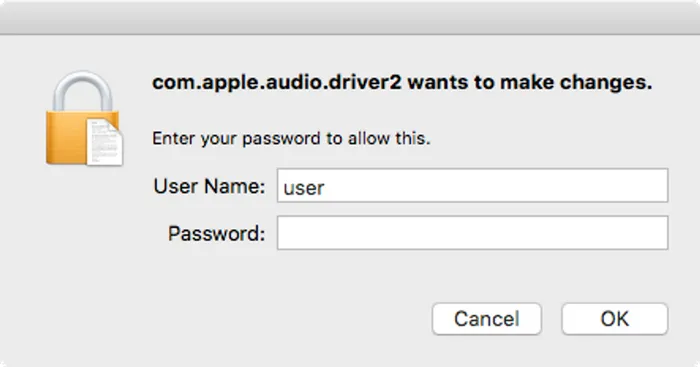Click the "Password:" label
The image size is (700, 367).
(217, 234)
